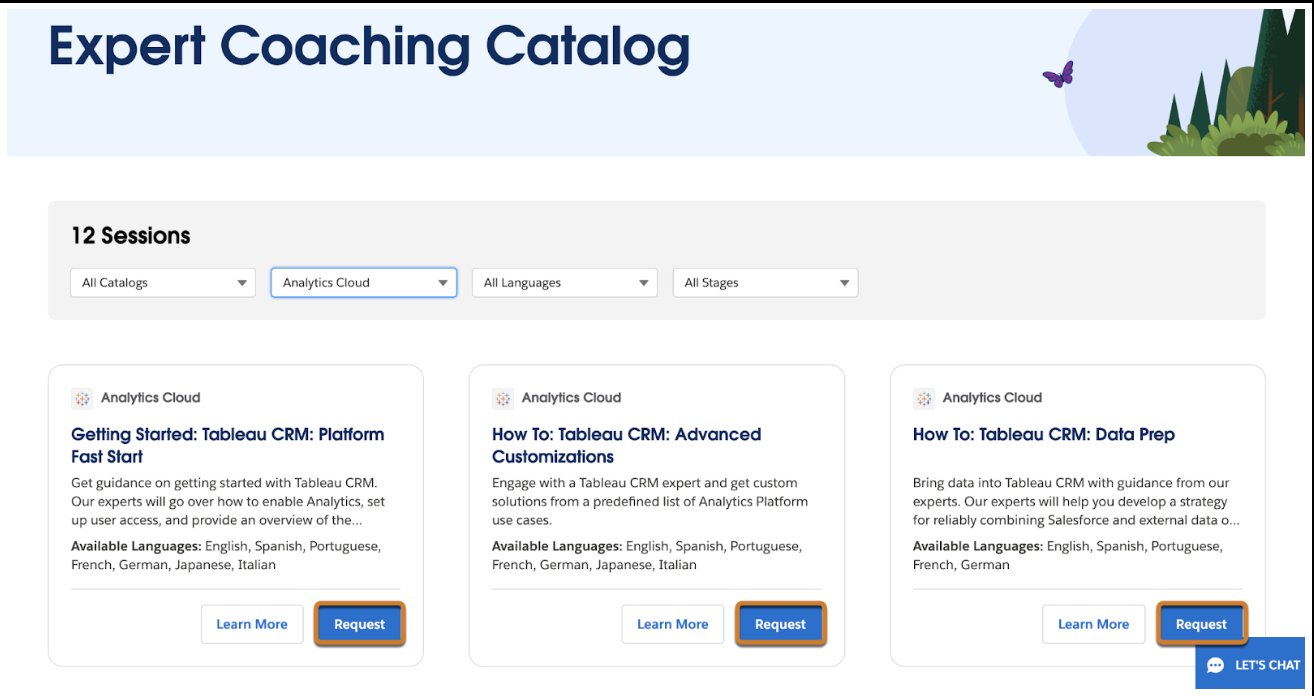
Task: Open How To: Tableau CRM: Data Prep title
Action: 1044,434
